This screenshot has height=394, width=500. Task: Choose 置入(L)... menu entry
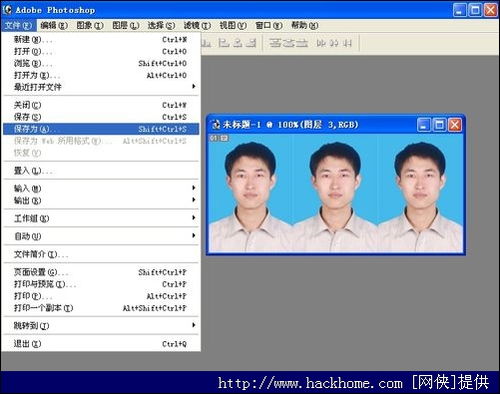[x=101, y=171]
